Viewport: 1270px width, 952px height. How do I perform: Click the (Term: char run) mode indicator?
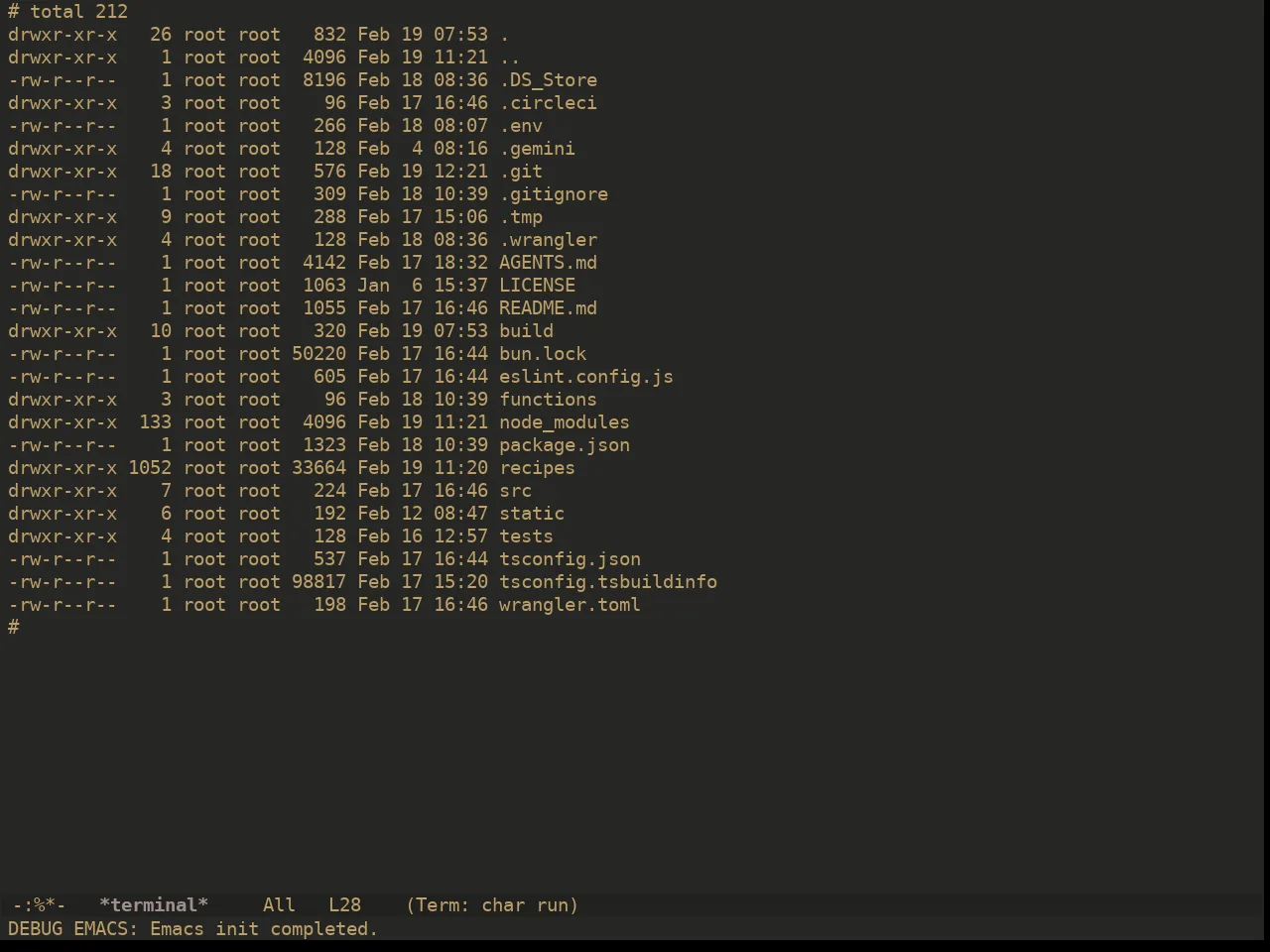click(493, 905)
